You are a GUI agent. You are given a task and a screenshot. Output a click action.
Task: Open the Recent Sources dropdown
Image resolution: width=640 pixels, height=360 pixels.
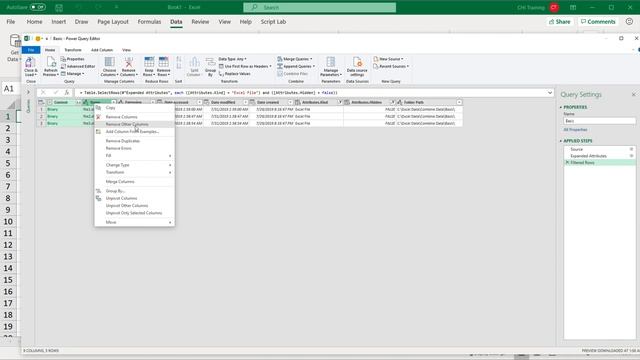(x=391, y=67)
